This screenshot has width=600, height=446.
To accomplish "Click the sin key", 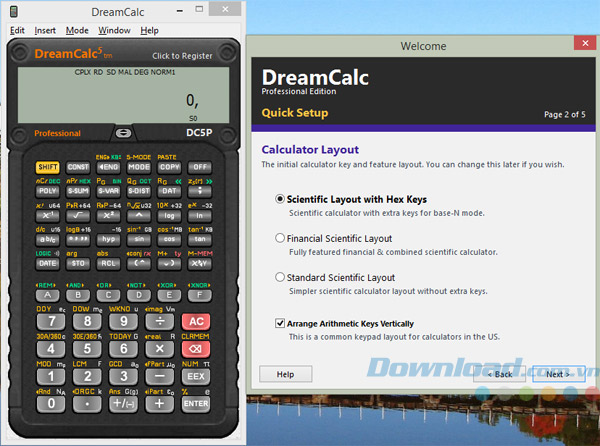I will click(139, 239).
